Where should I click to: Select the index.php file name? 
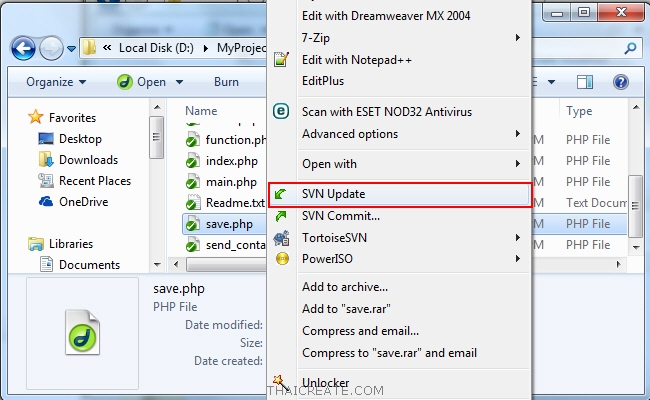232,161
